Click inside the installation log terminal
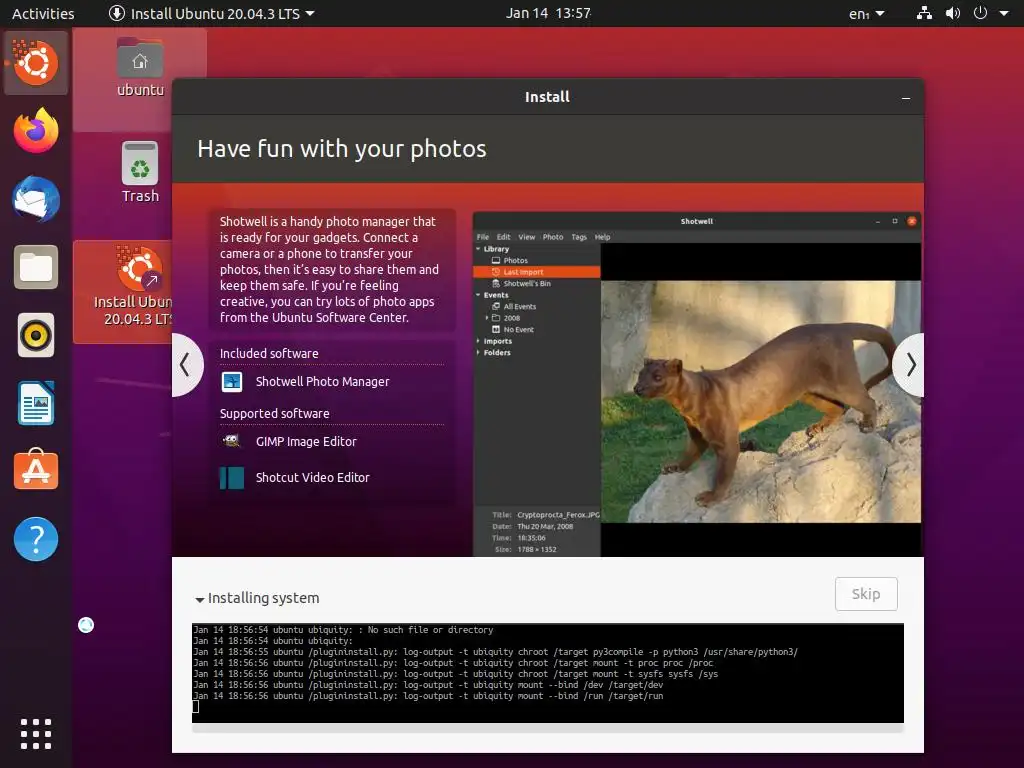 coord(548,673)
